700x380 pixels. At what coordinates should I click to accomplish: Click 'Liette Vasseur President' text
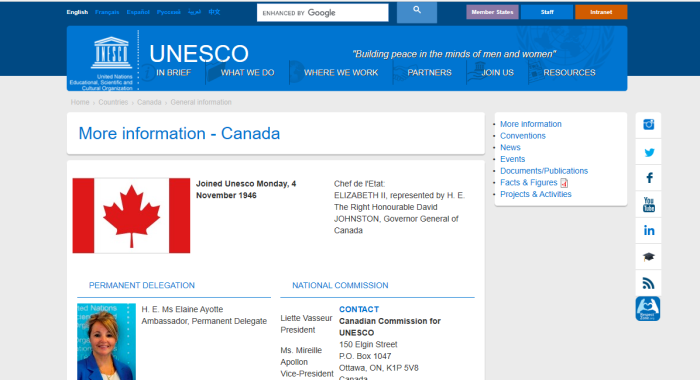pos(306,324)
